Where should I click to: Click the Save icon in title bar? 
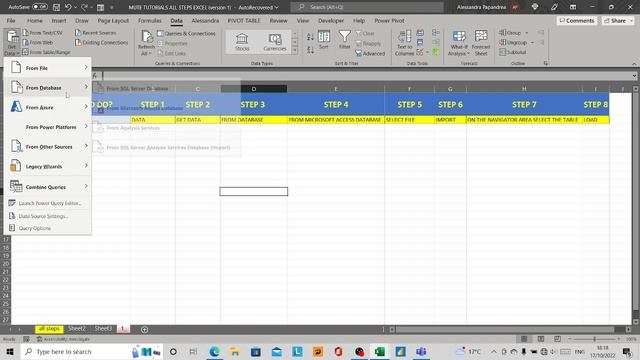(x=56, y=7)
